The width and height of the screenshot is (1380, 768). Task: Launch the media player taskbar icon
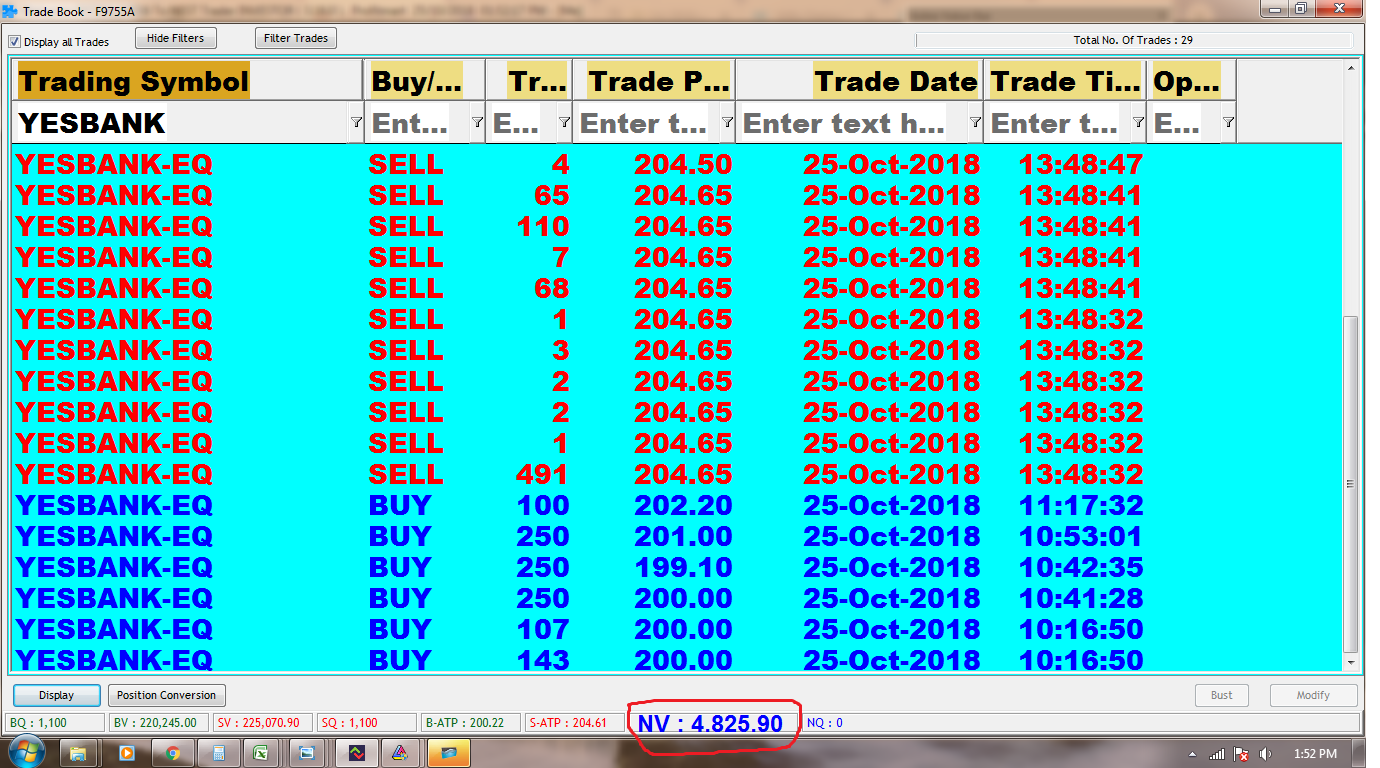pyautogui.click(x=126, y=753)
